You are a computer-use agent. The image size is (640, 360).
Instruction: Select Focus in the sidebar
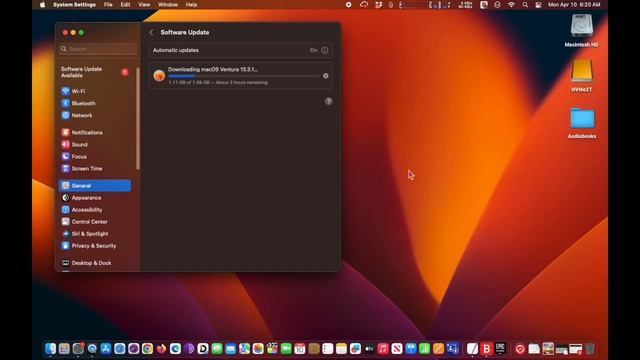pyautogui.click(x=95, y=156)
